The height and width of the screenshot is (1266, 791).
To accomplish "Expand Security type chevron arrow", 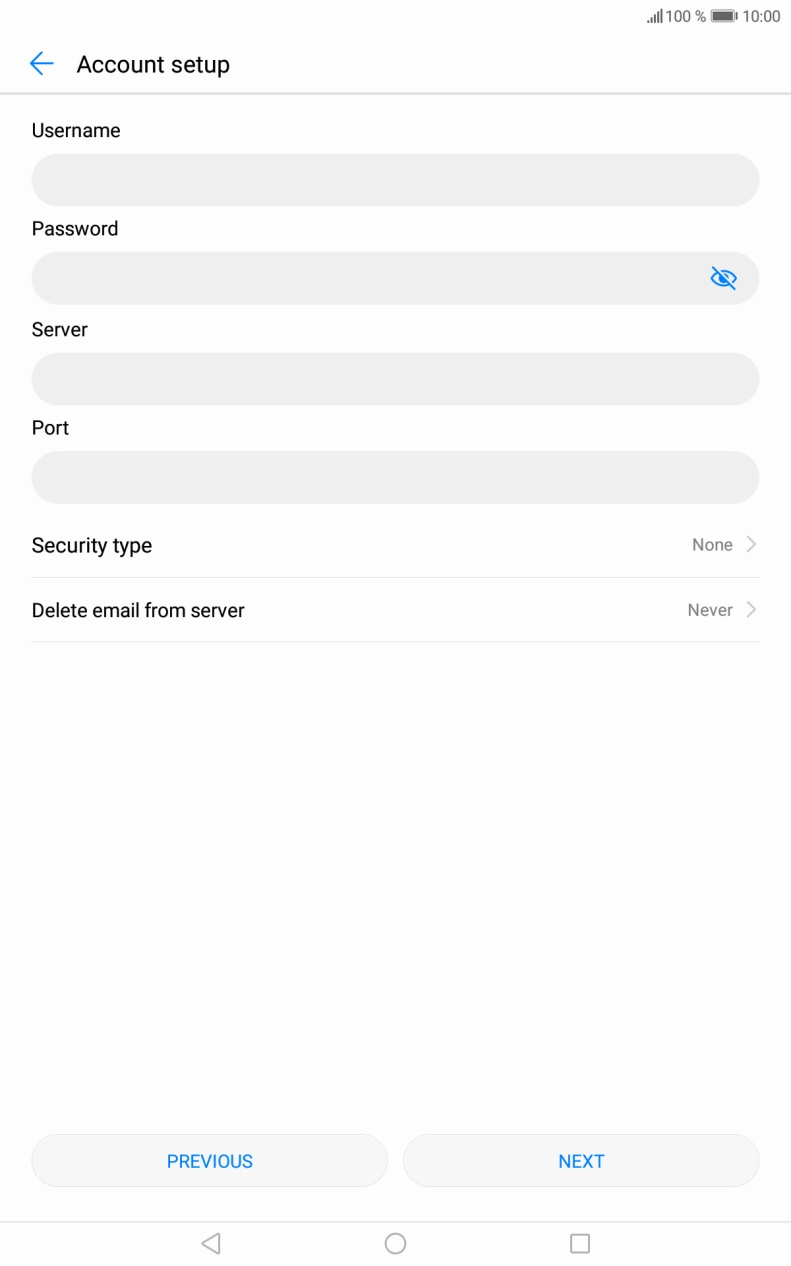I will pyautogui.click(x=751, y=545).
